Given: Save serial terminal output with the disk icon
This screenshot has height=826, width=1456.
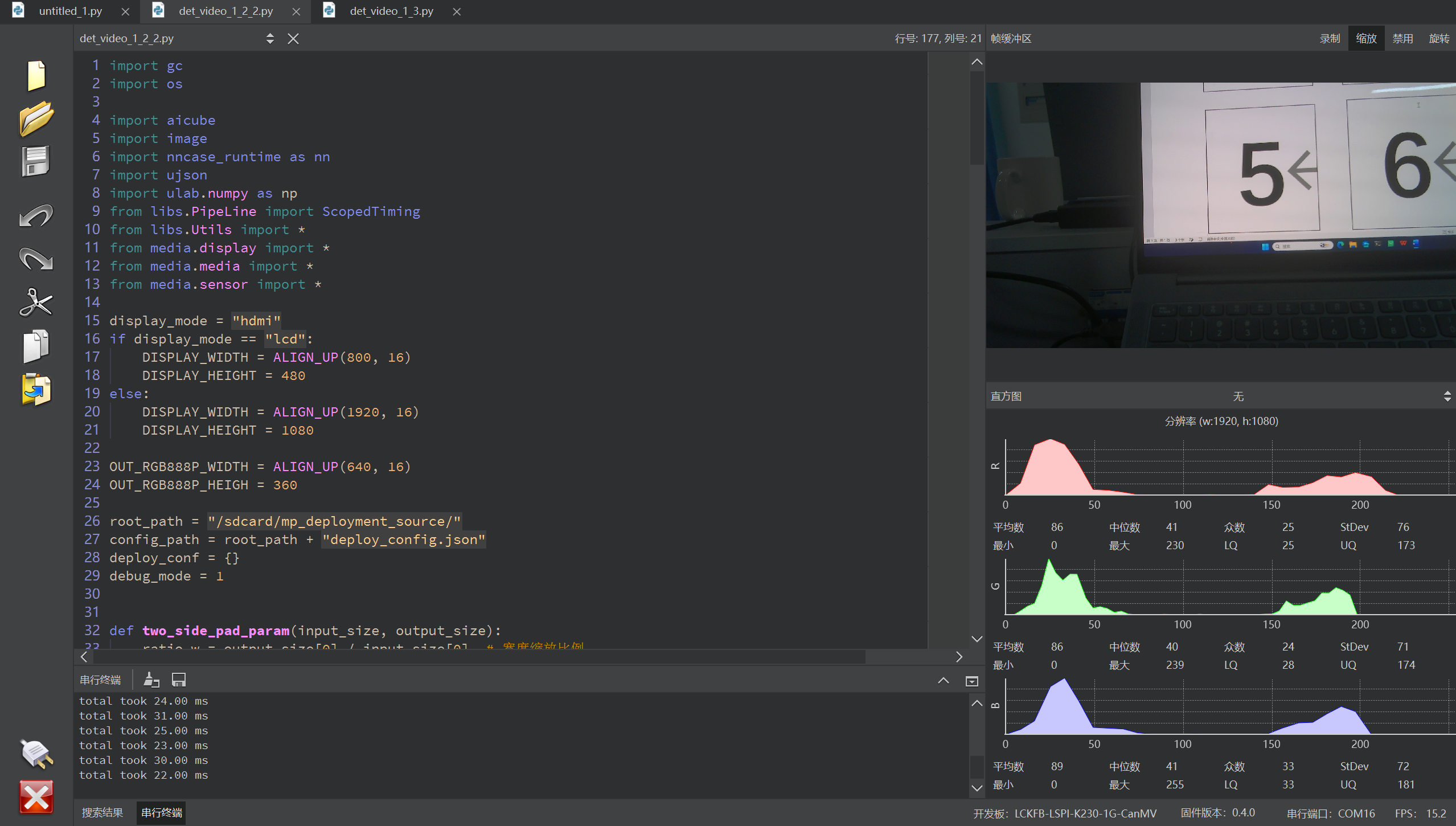Looking at the screenshot, I should click(179, 680).
